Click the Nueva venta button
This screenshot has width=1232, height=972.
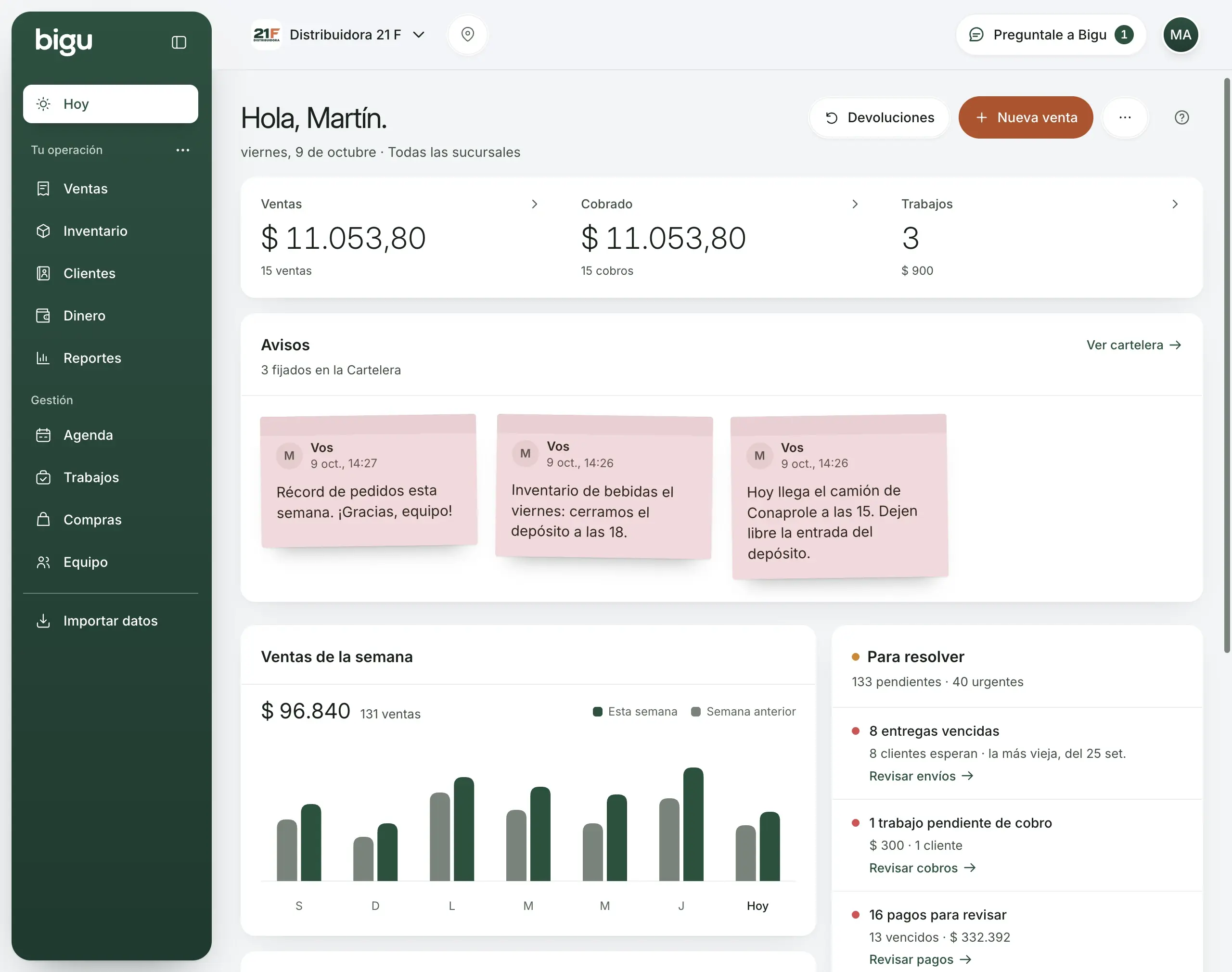point(1026,117)
